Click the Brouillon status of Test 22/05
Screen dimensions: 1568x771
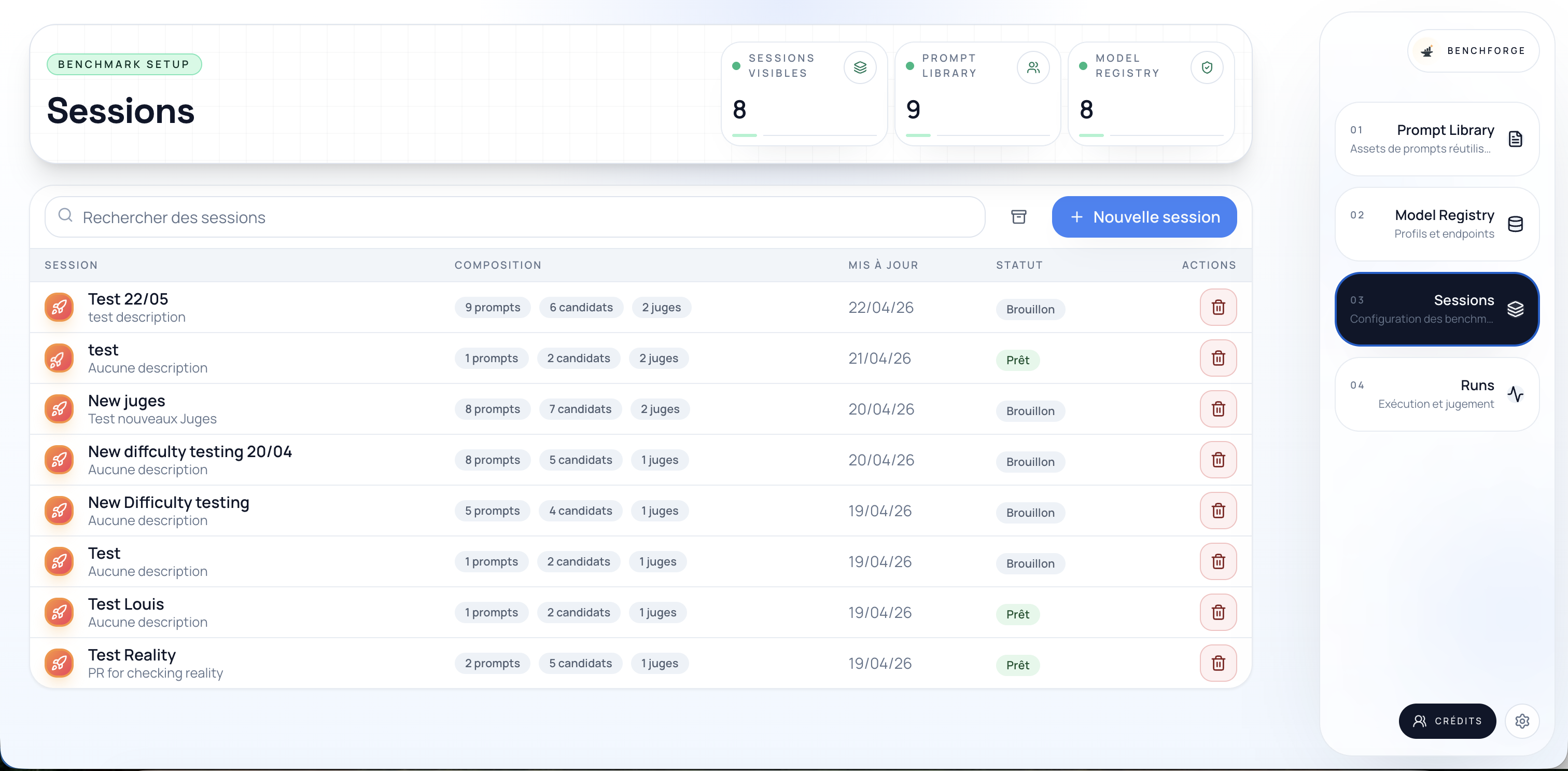tap(1030, 309)
